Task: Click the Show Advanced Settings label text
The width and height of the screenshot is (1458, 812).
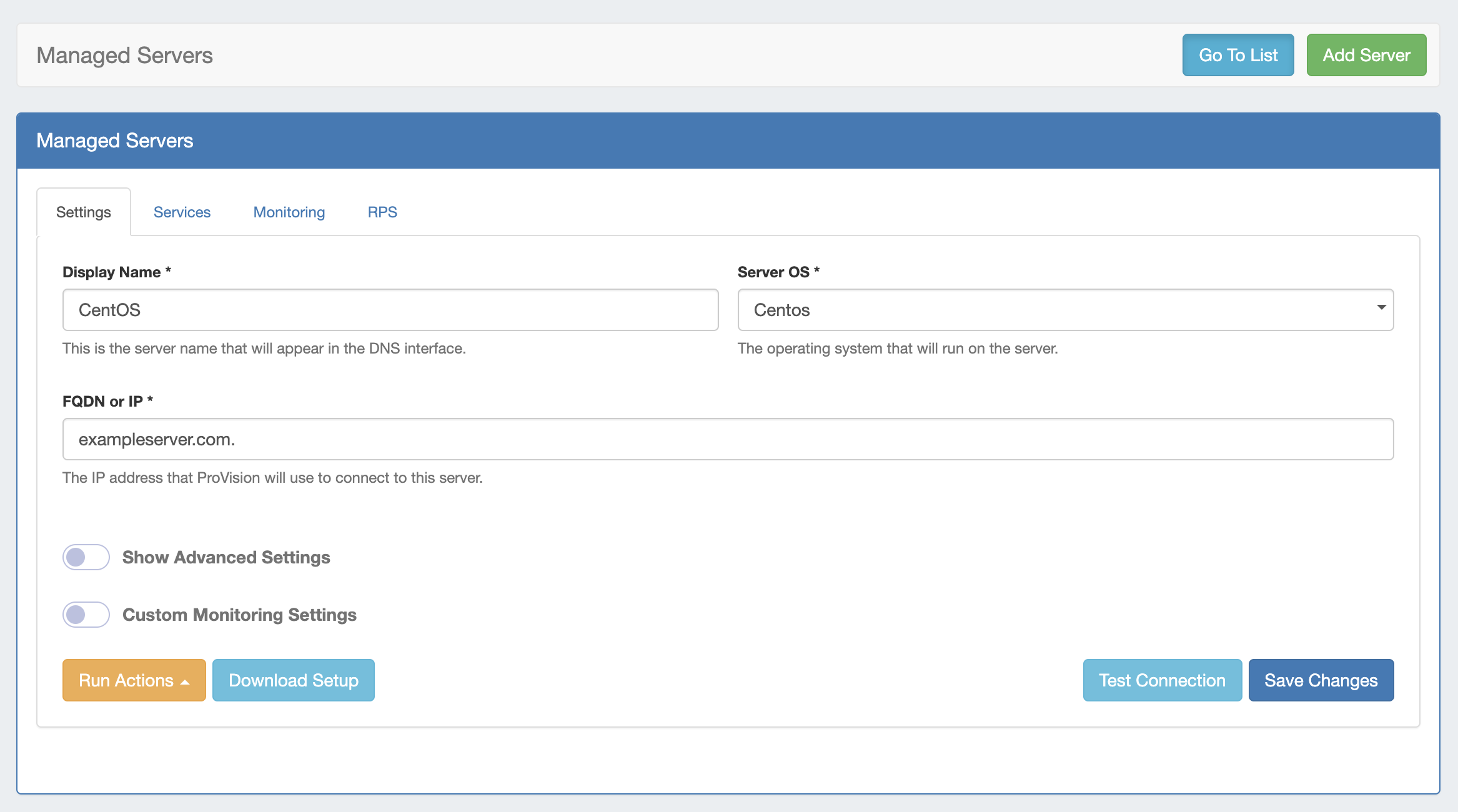Action: pos(226,557)
